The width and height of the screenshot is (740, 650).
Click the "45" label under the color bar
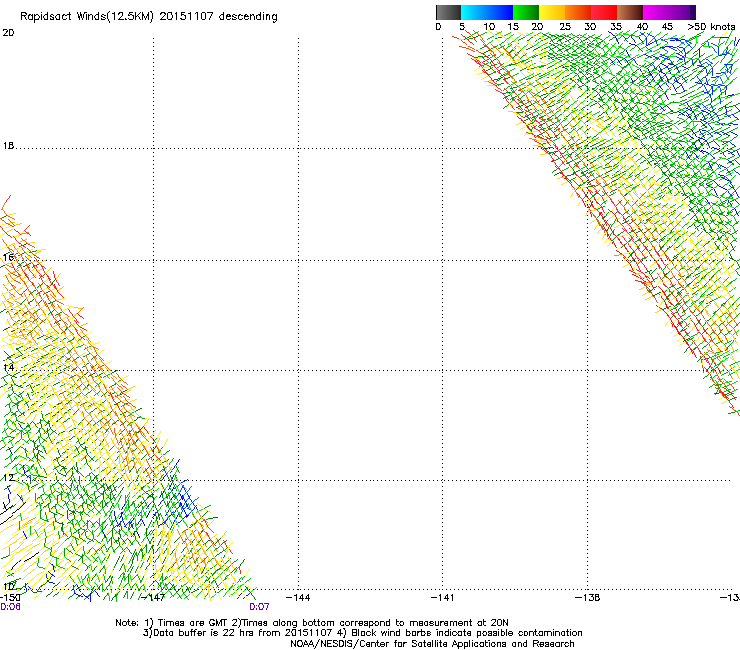click(667, 26)
